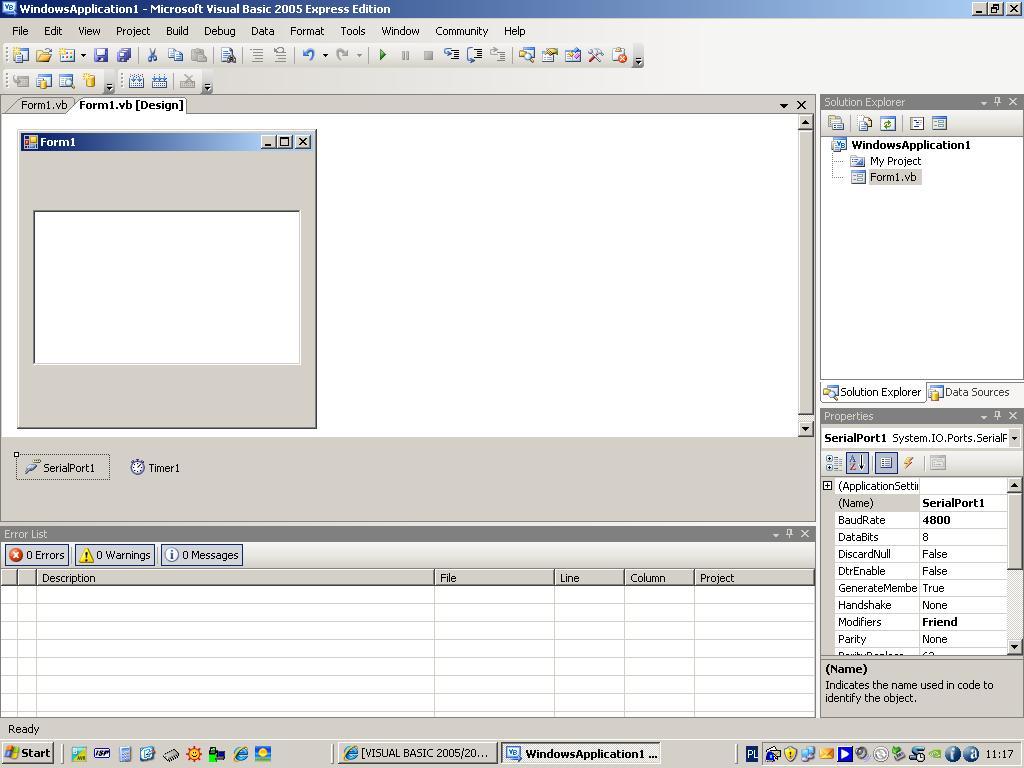Start debugging with the green play icon
Image resolution: width=1024 pixels, height=768 pixels.
coord(384,55)
